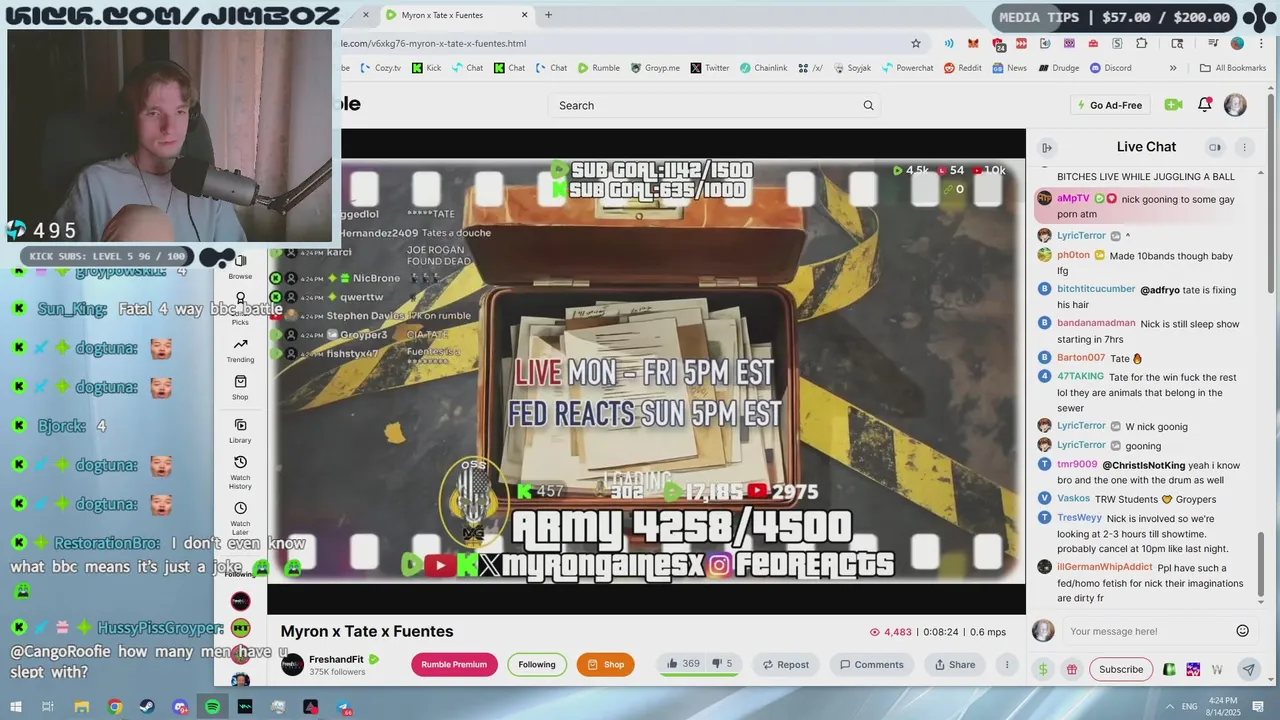Click the orange Shop button

coord(605,664)
